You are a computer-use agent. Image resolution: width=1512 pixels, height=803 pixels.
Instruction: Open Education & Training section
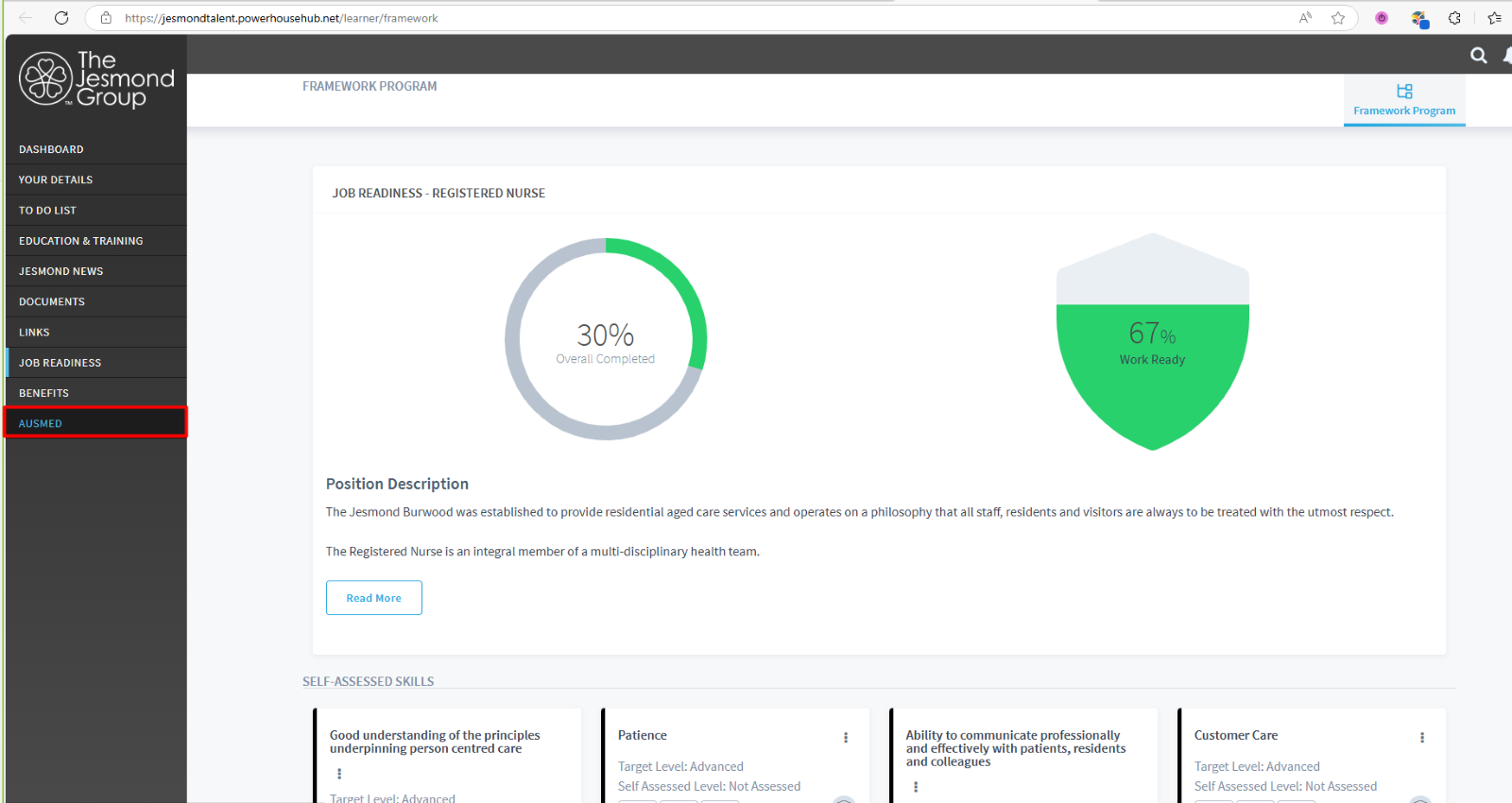(95, 241)
